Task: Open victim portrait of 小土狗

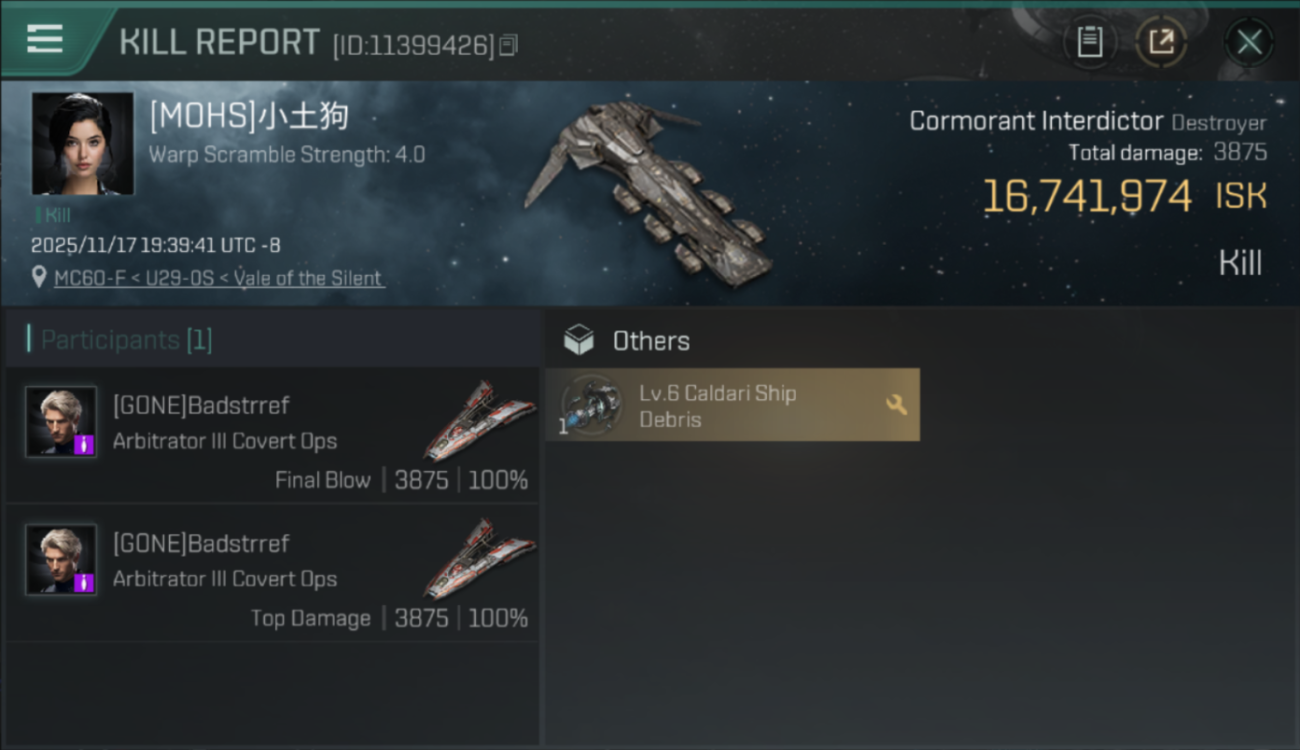Action: tap(82, 143)
